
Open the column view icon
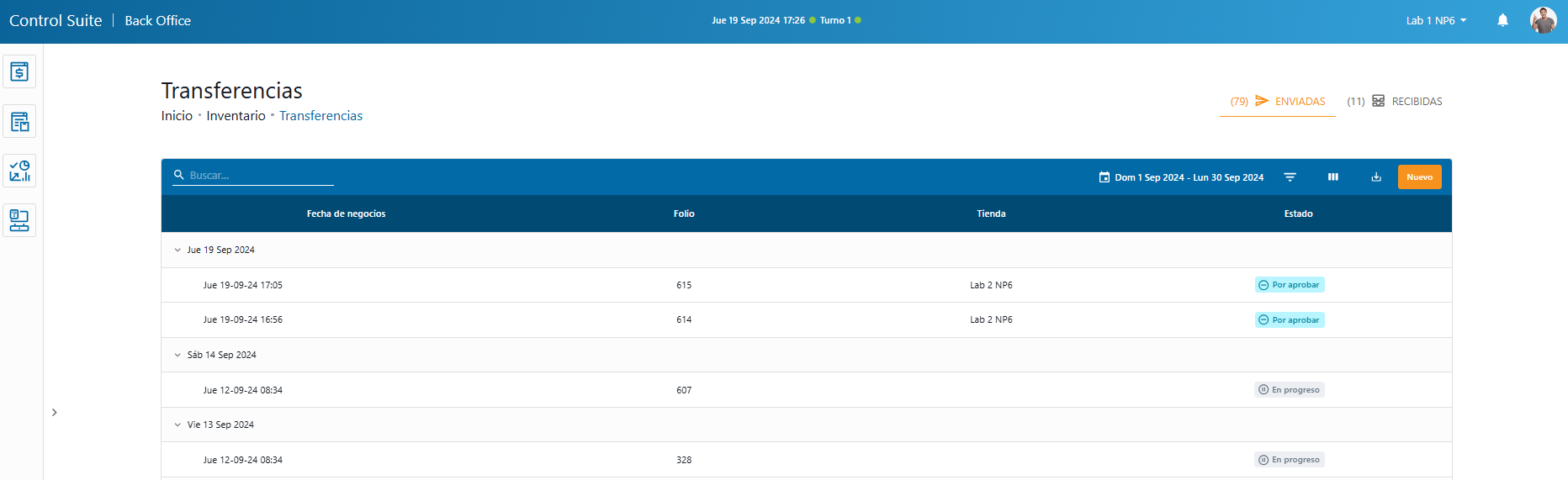[x=1333, y=177]
